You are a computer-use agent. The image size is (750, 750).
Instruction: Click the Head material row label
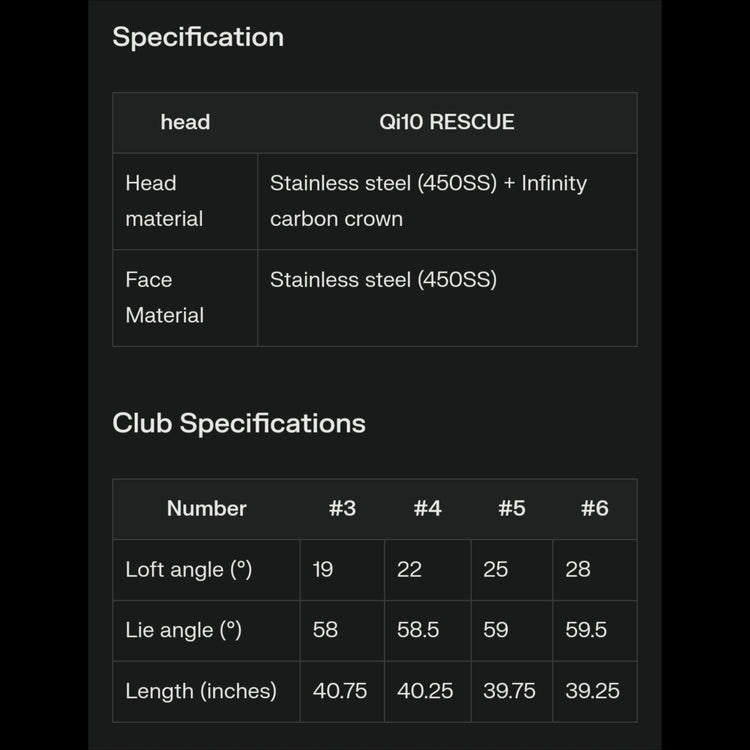tap(164, 201)
